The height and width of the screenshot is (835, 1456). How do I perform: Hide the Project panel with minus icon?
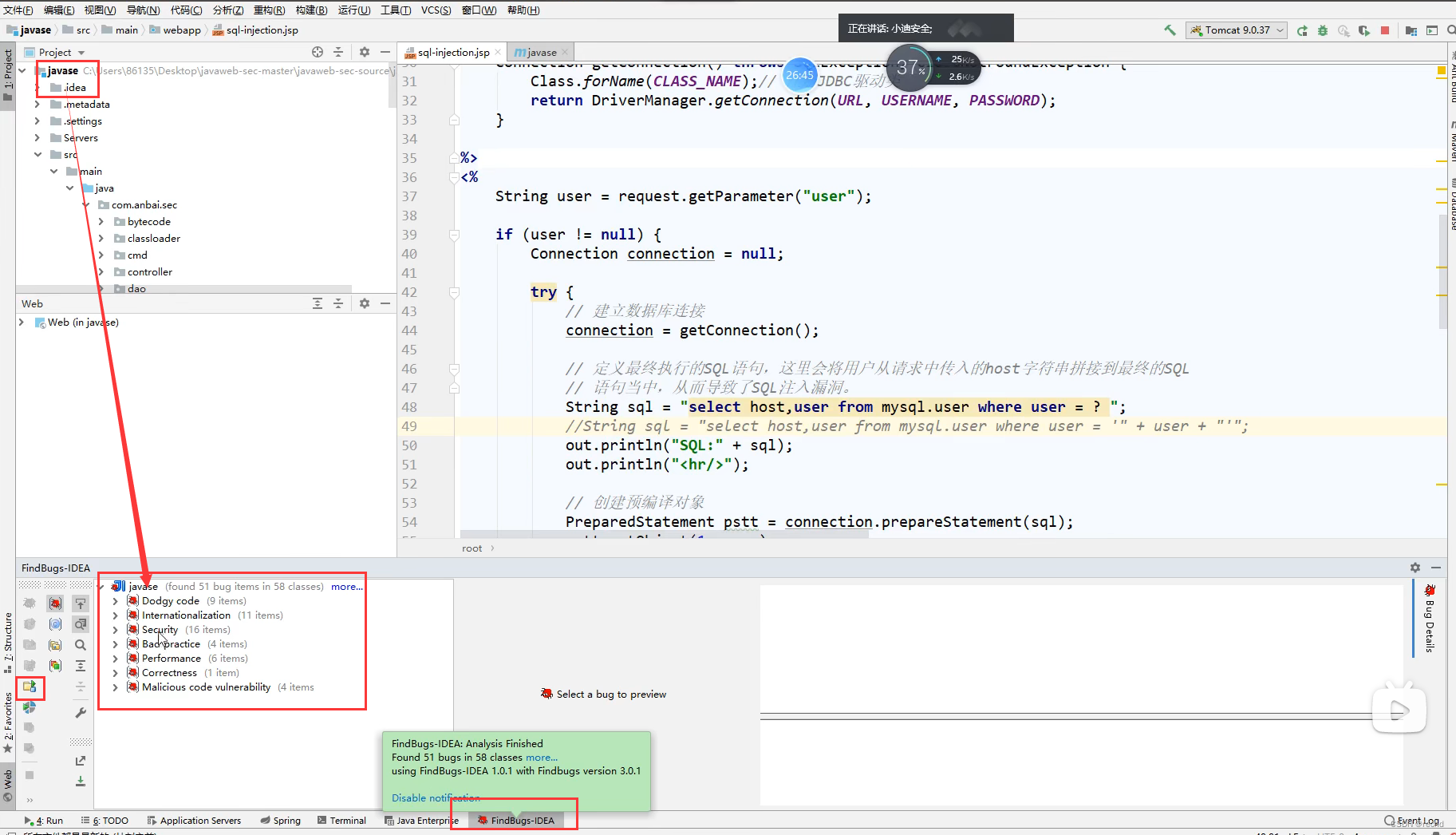point(385,52)
